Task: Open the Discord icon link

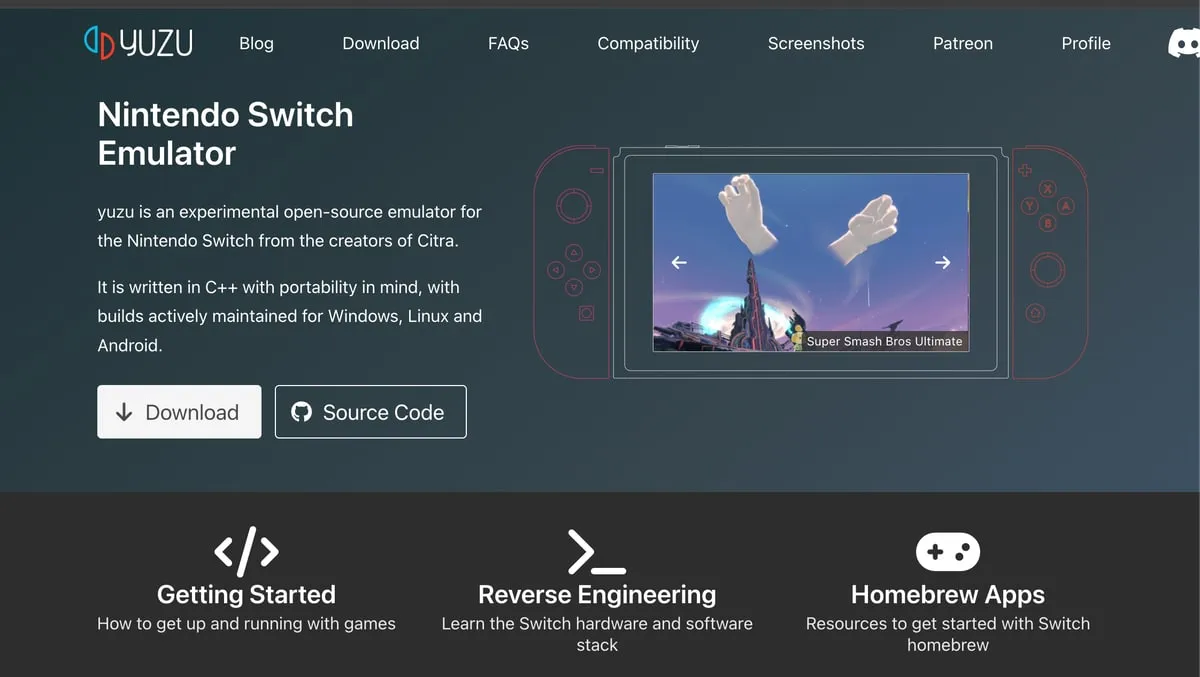Action: 1185,43
